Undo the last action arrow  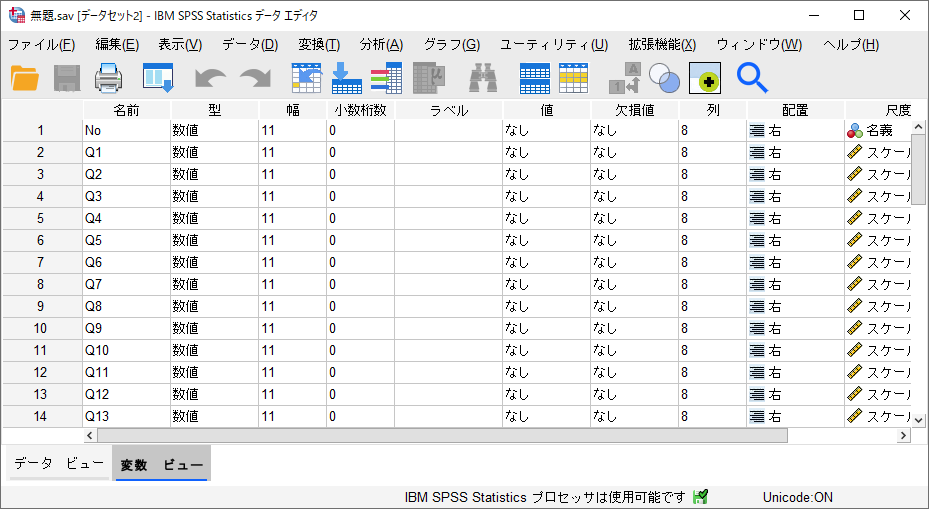point(210,78)
